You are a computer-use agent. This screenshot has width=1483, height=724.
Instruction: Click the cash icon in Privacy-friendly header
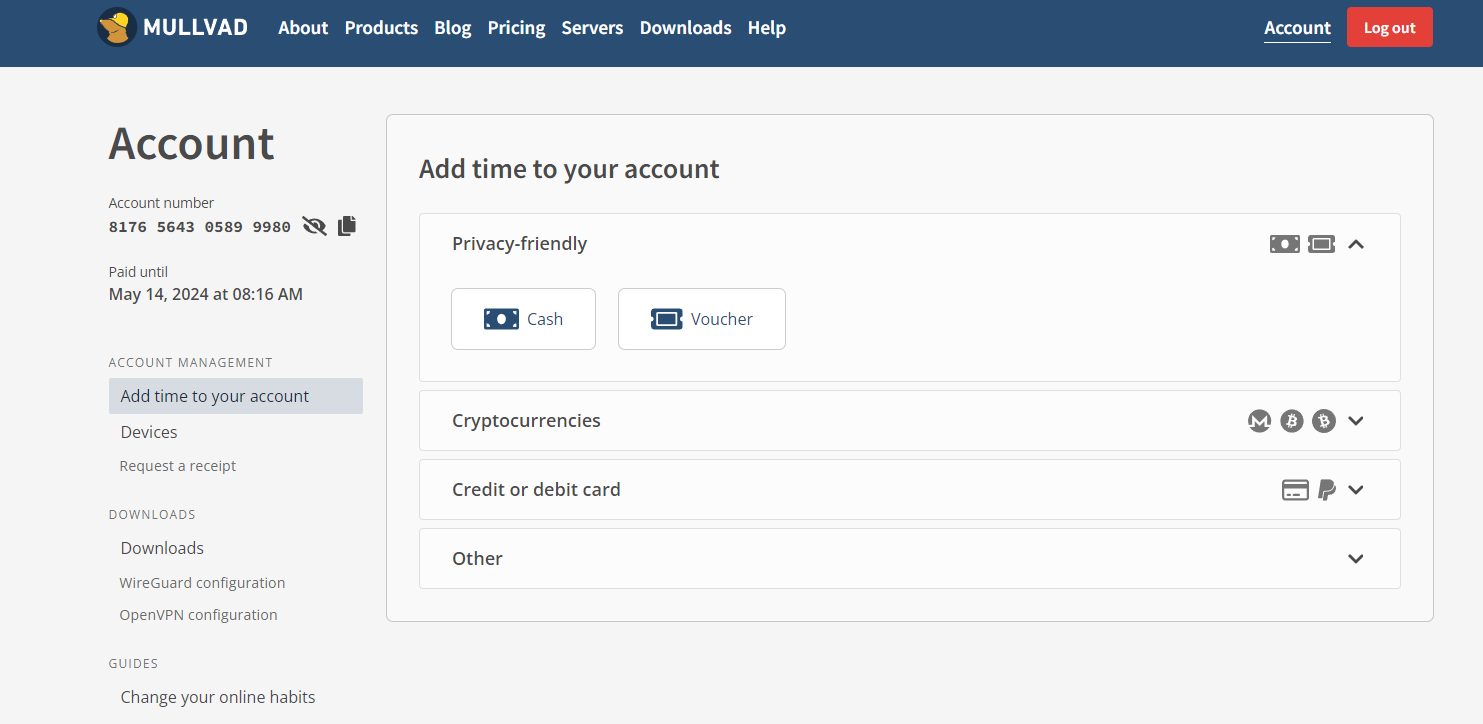tap(1285, 244)
